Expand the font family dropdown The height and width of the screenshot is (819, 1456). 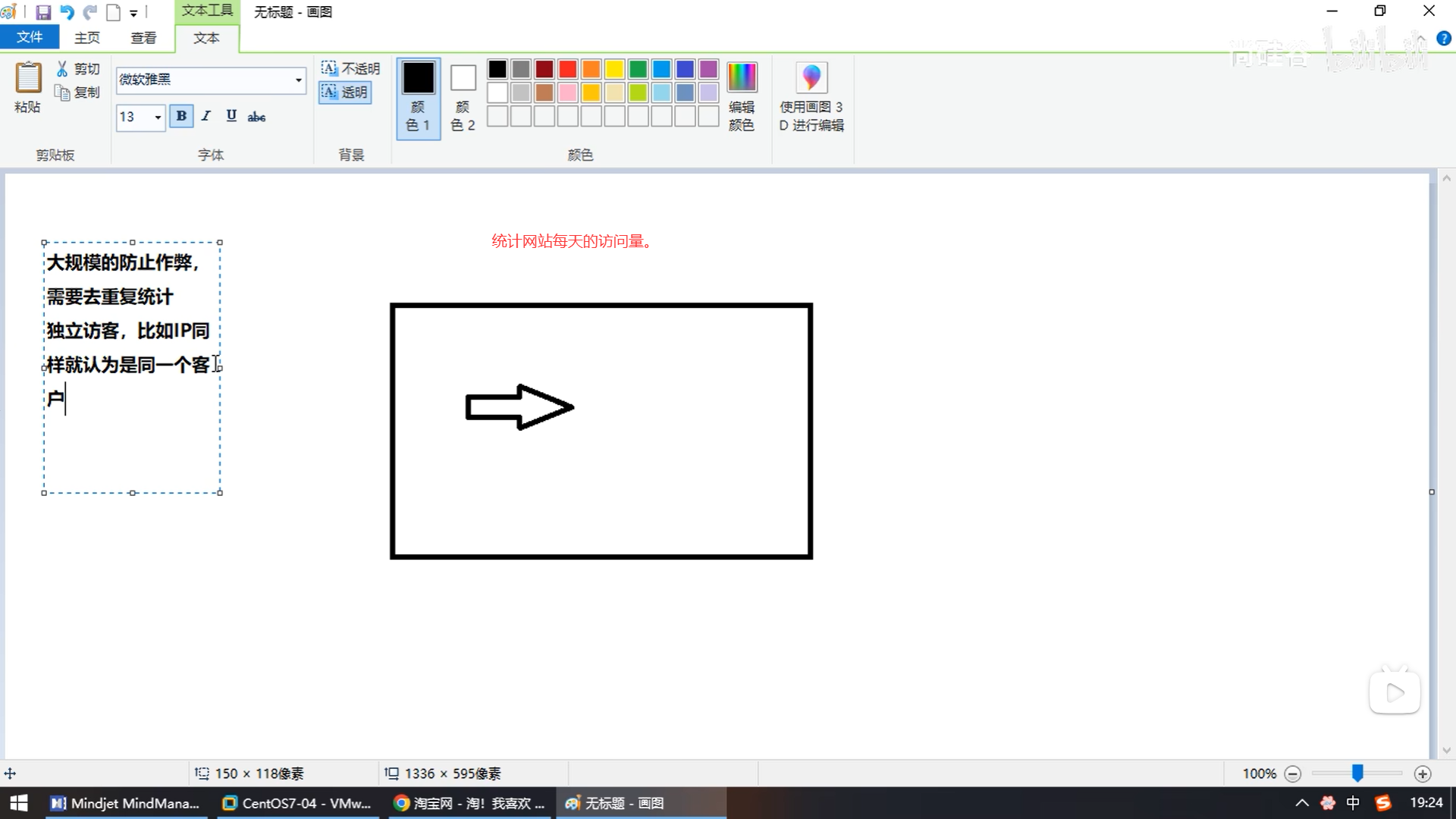pyautogui.click(x=298, y=80)
